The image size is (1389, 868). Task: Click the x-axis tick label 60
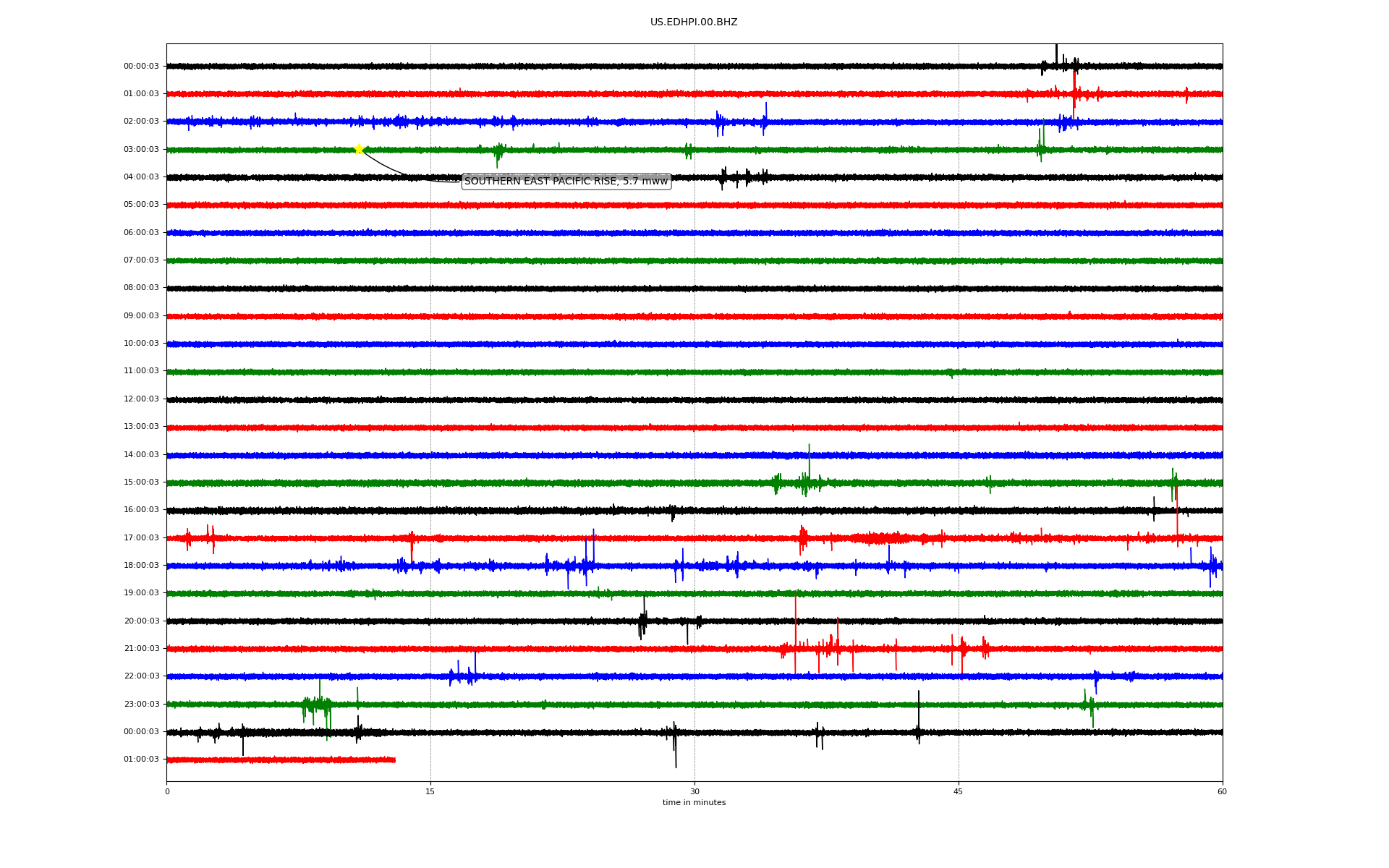(x=1222, y=791)
